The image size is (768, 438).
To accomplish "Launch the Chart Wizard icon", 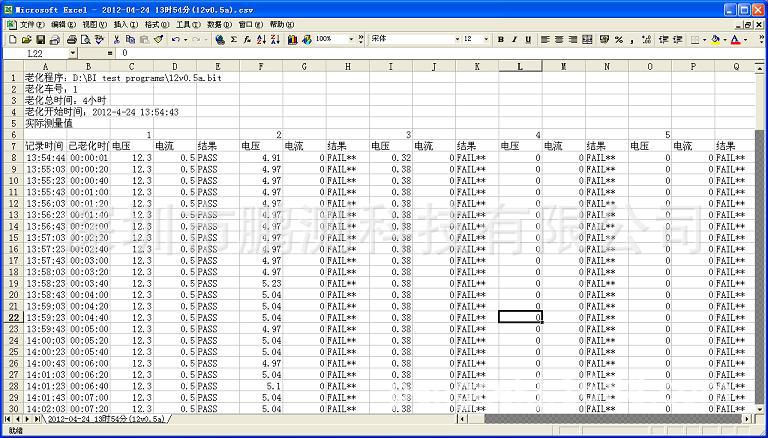I will tap(293, 39).
